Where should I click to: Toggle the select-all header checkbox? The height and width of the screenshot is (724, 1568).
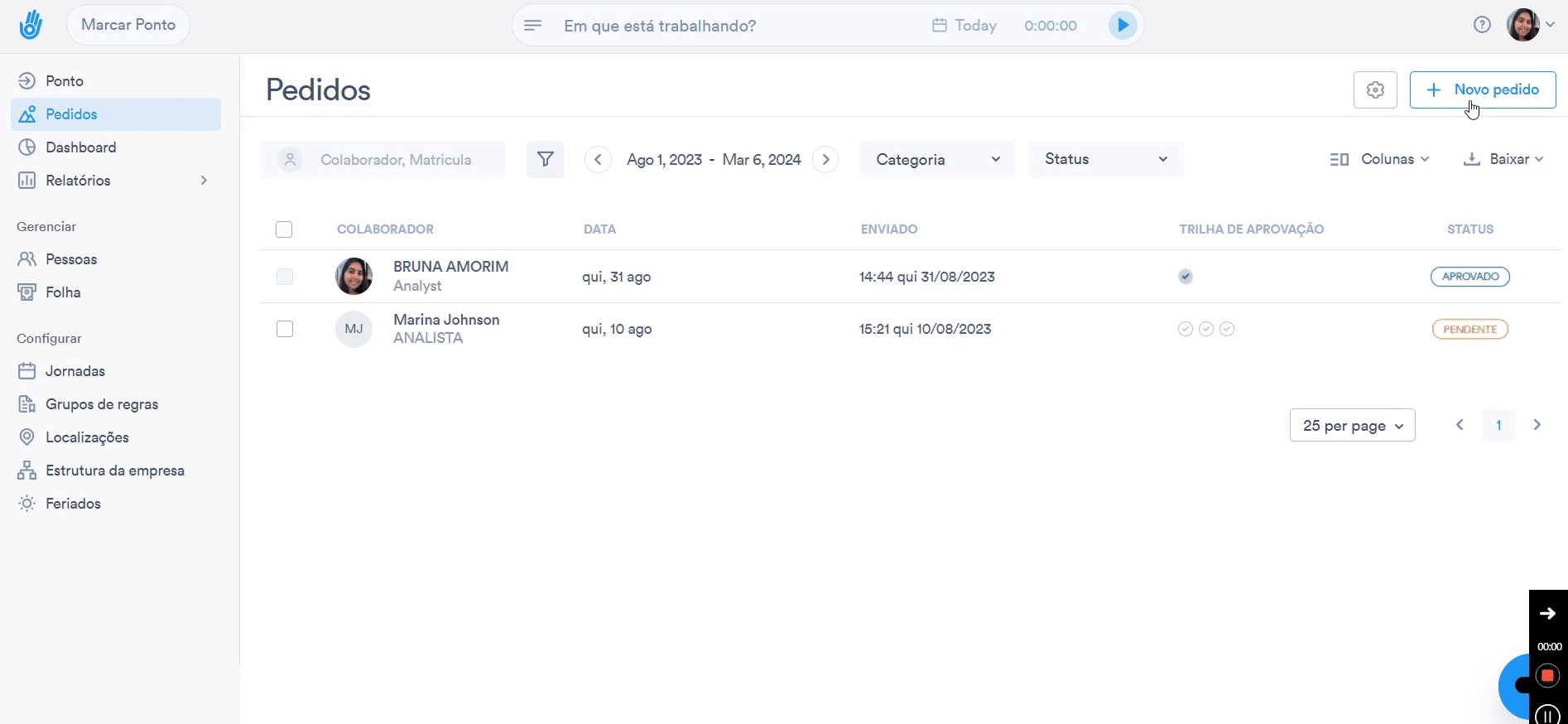[284, 229]
